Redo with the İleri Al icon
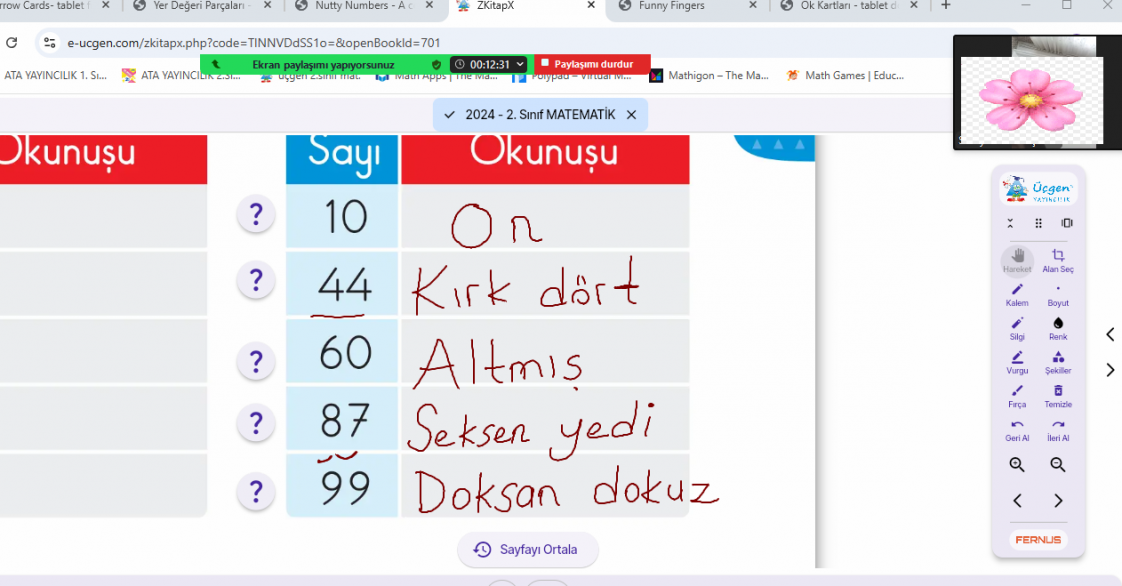 1058,429
